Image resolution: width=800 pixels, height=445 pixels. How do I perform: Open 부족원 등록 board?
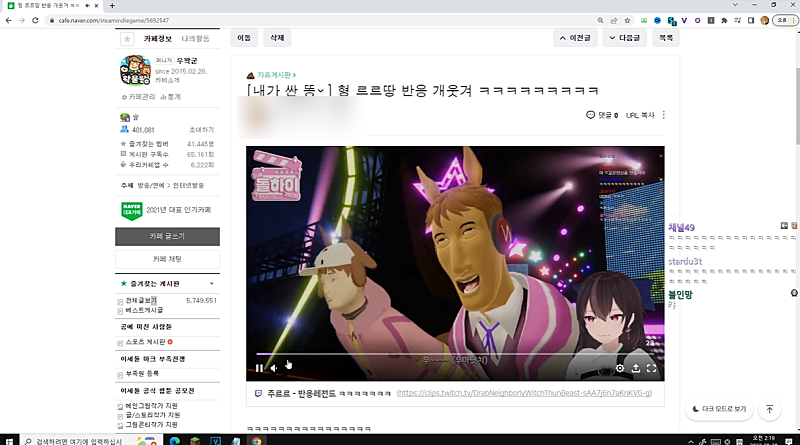tap(142, 374)
